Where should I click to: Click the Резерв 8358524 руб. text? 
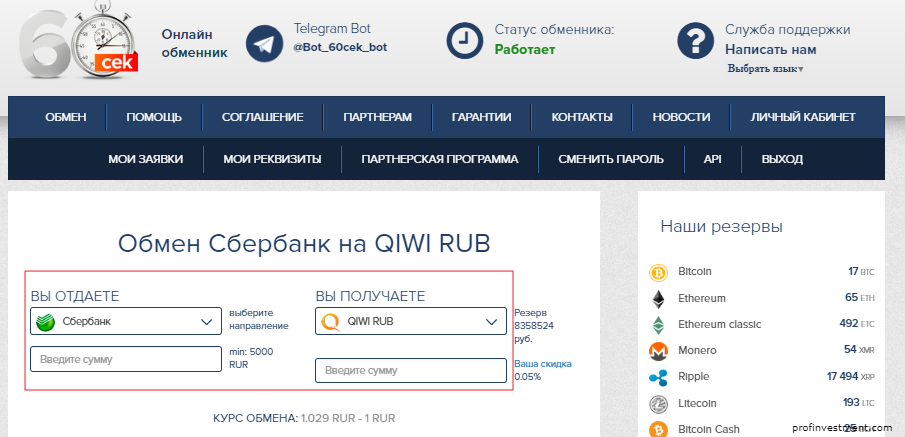point(534,326)
